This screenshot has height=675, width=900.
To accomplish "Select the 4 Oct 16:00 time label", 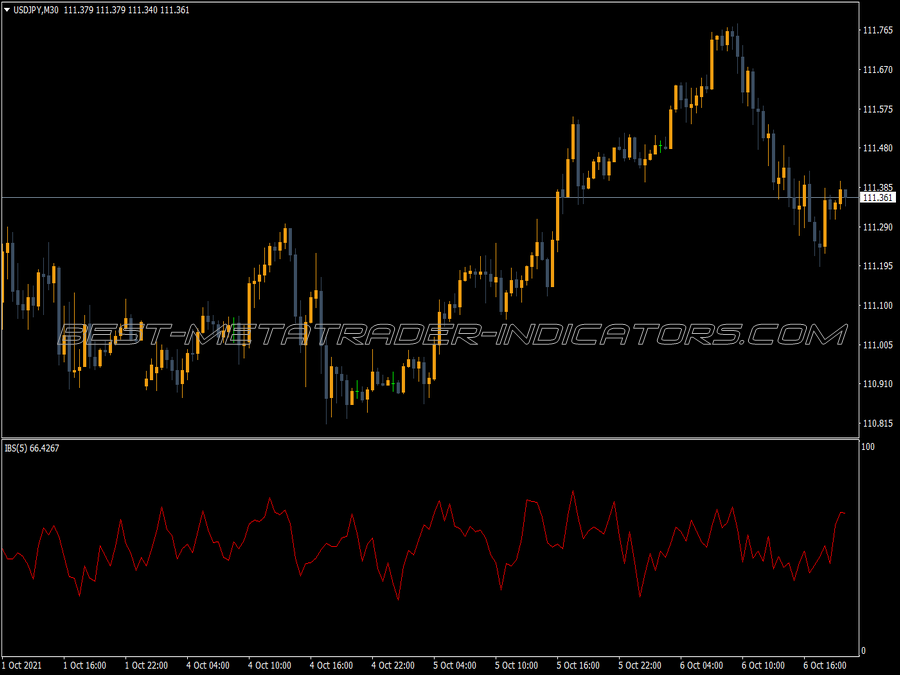I will (331, 665).
